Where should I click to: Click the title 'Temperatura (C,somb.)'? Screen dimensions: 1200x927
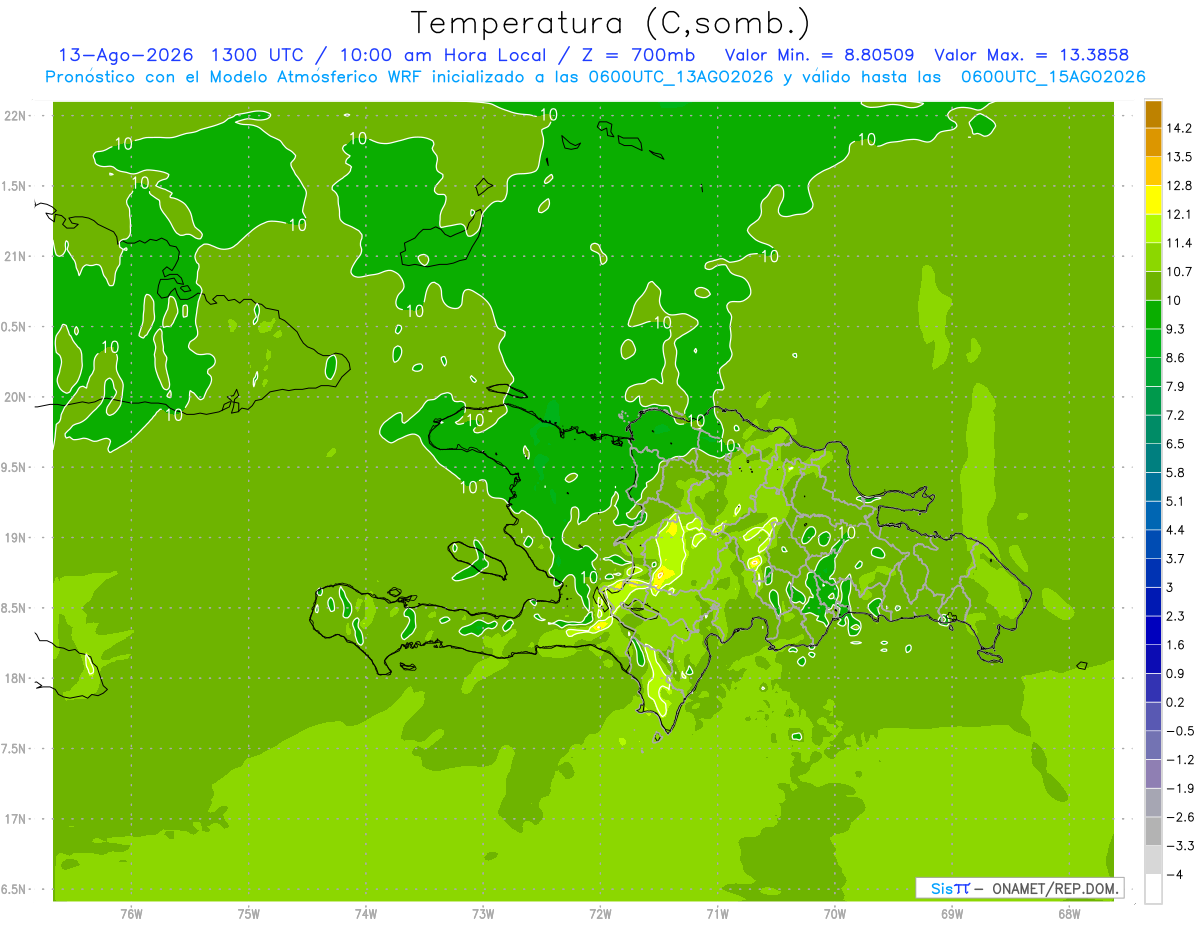click(611, 23)
